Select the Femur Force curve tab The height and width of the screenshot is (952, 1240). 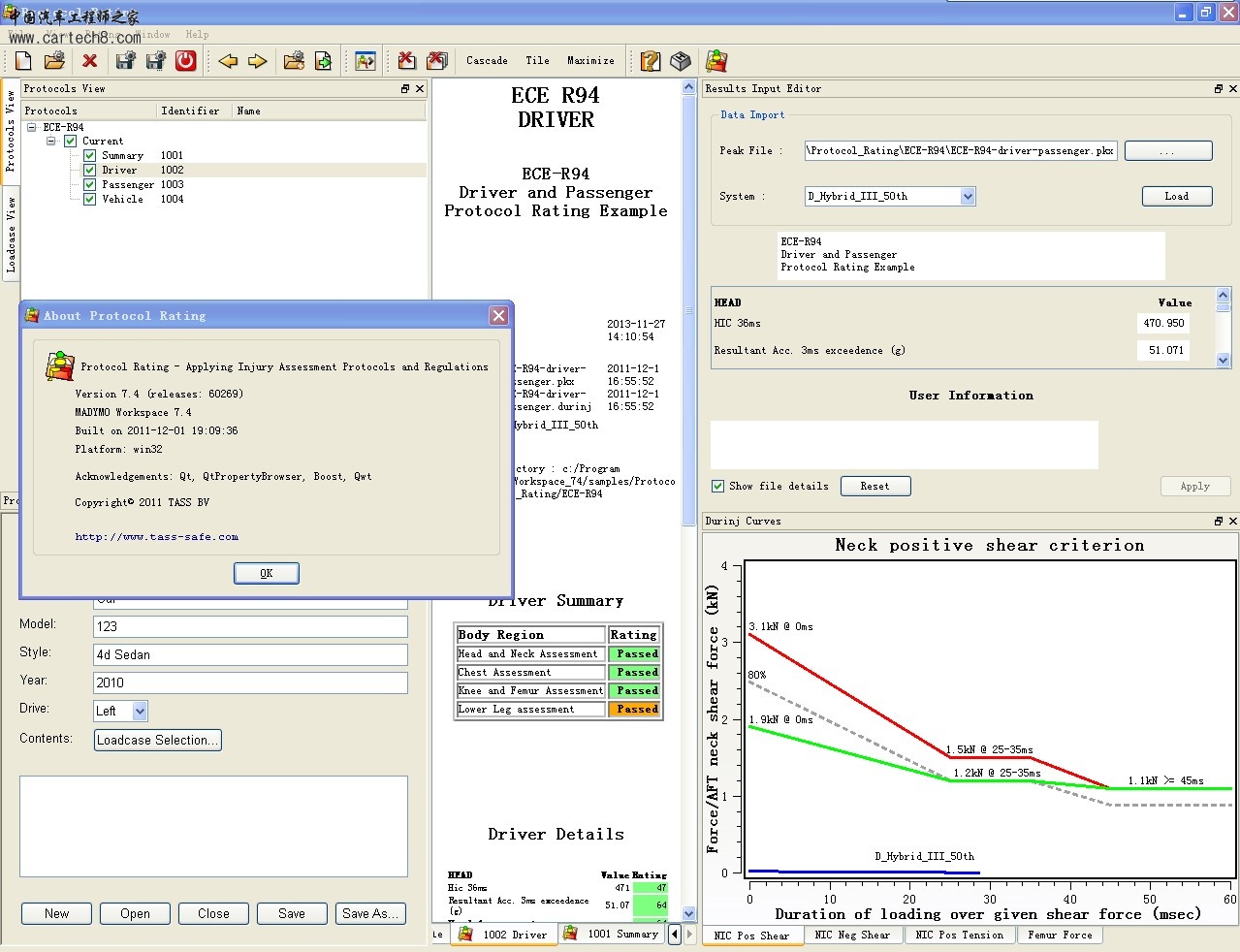[x=1060, y=936]
